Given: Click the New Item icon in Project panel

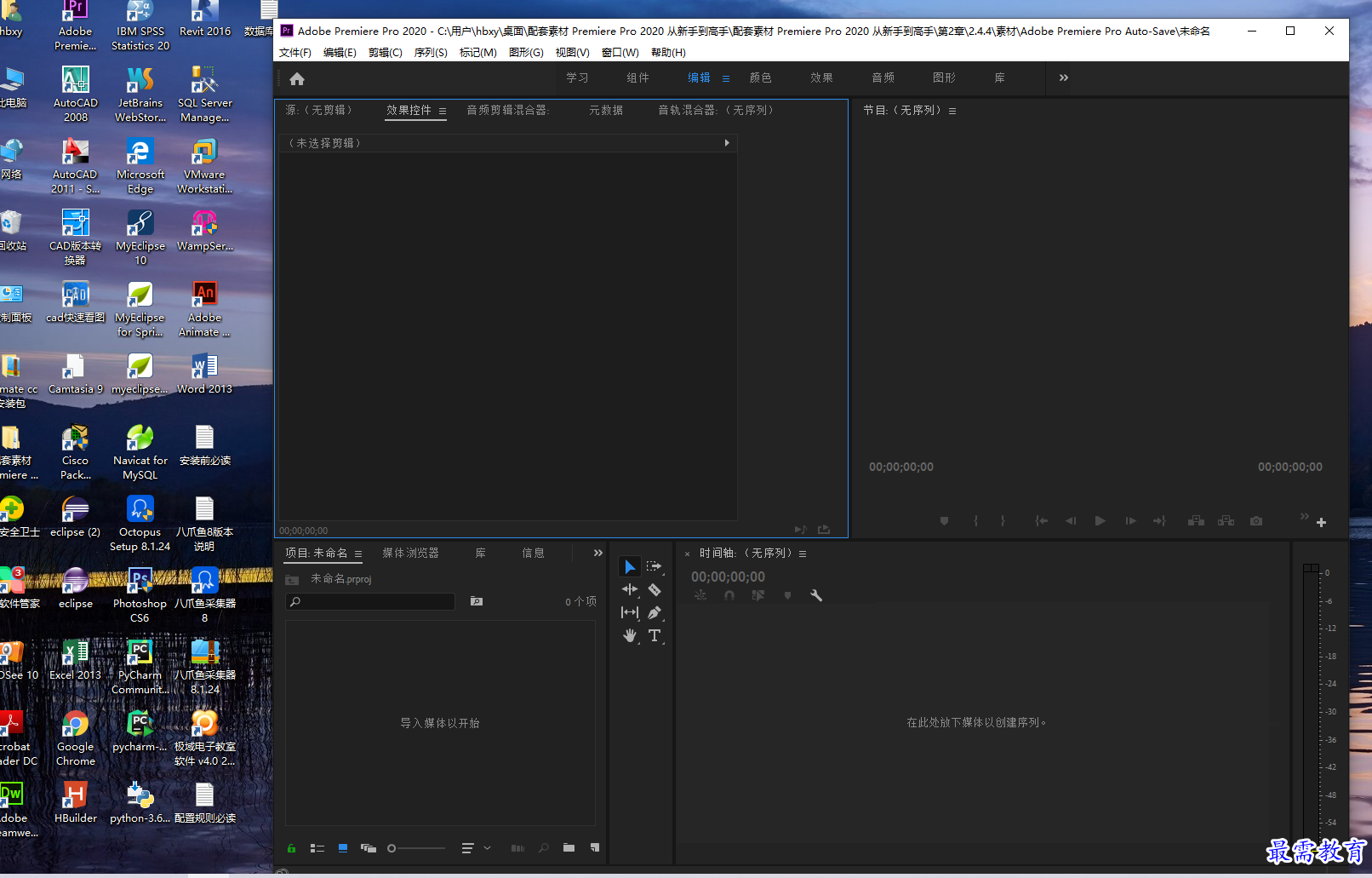Looking at the screenshot, I should 594,848.
